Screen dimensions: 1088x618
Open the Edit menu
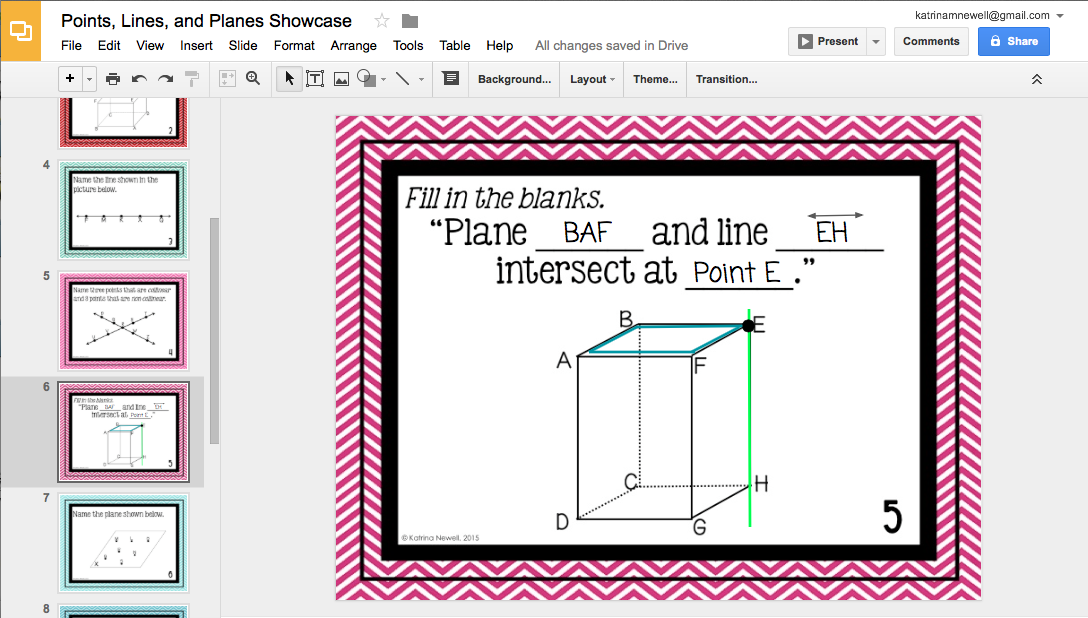(109, 46)
